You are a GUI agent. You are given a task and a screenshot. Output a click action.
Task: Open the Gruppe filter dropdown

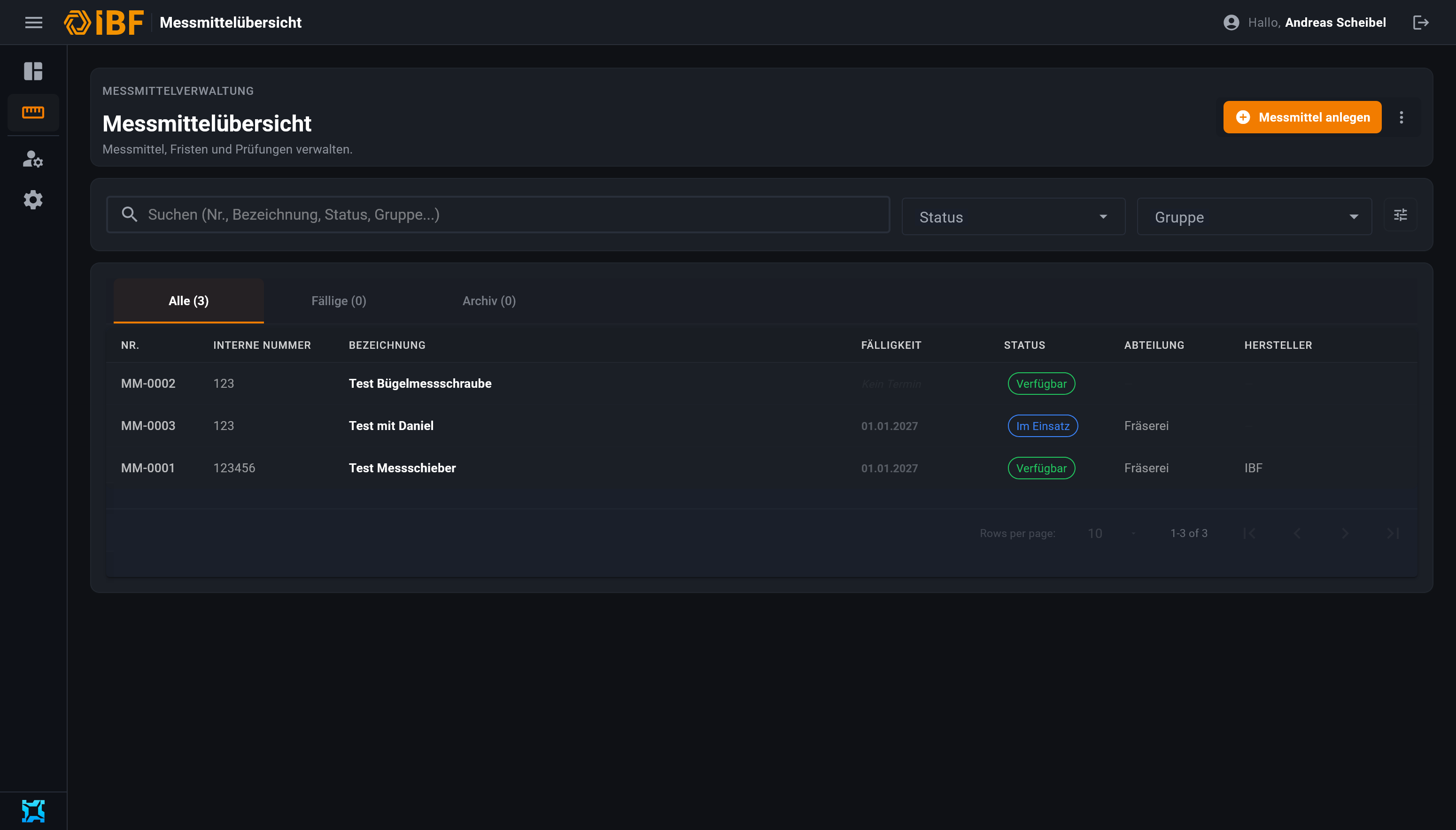tap(1254, 216)
